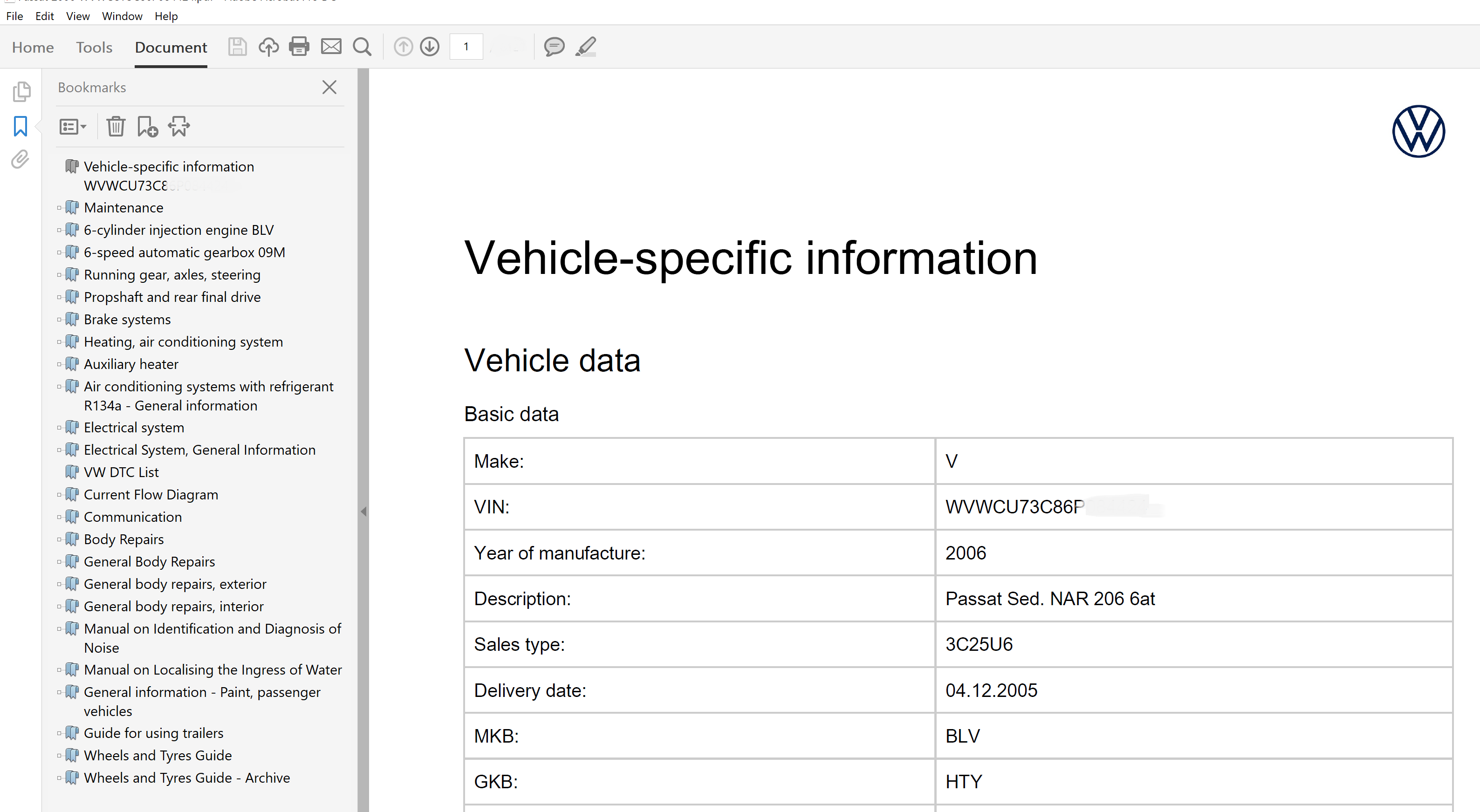1480x812 pixels.
Task: Click the Print file icon
Action: click(x=299, y=47)
